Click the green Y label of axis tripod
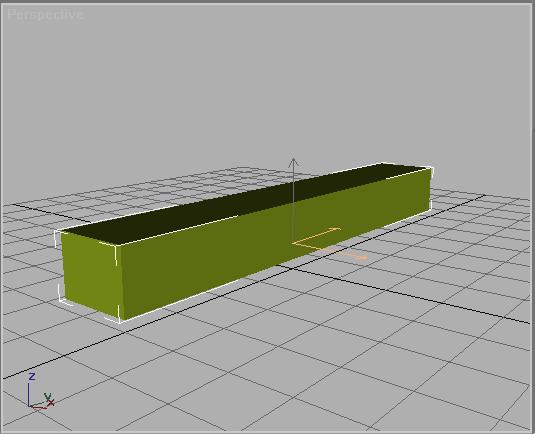Screen dimensions: 535x434 point(47,396)
